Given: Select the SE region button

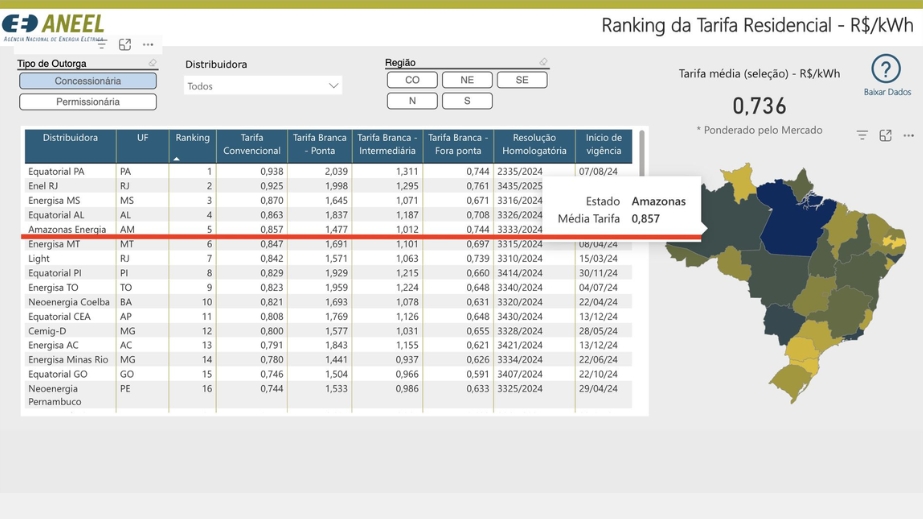Looking at the screenshot, I should click(x=522, y=80).
